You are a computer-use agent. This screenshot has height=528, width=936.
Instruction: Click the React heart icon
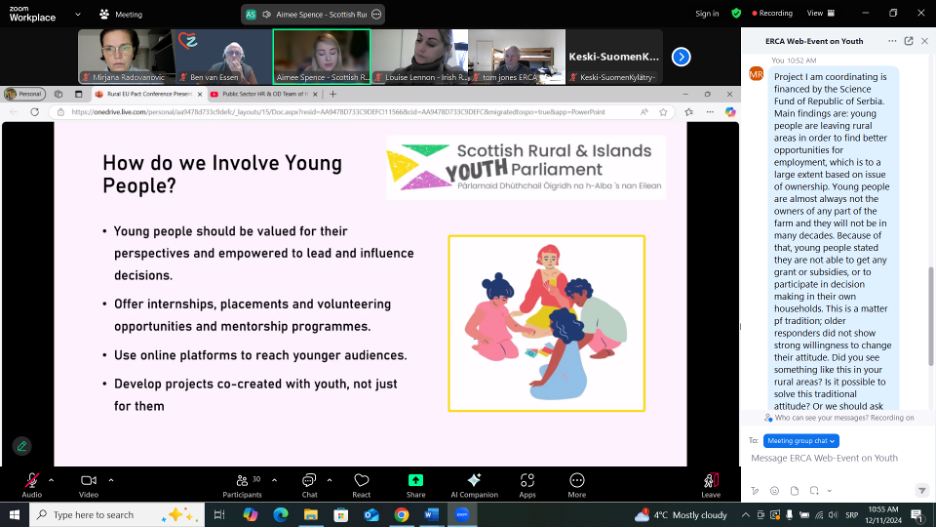tap(362, 482)
